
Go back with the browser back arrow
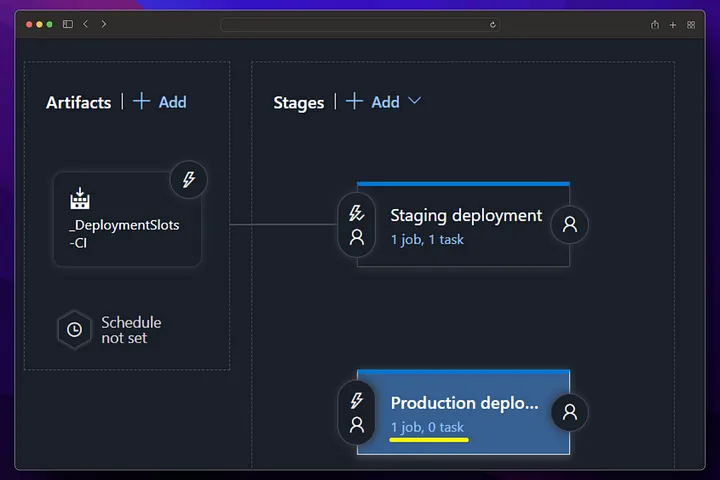pos(85,24)
